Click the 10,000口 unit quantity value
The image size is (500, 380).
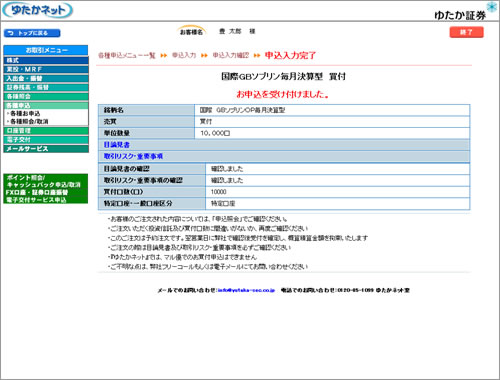tap(215, 133)
